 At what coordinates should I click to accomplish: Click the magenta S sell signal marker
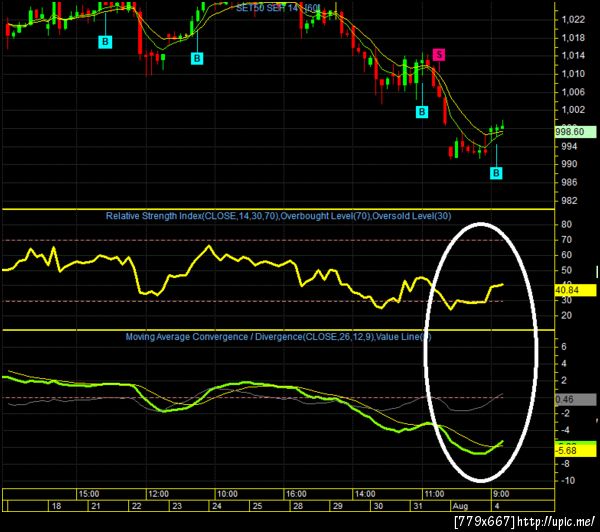click(439, 55)
